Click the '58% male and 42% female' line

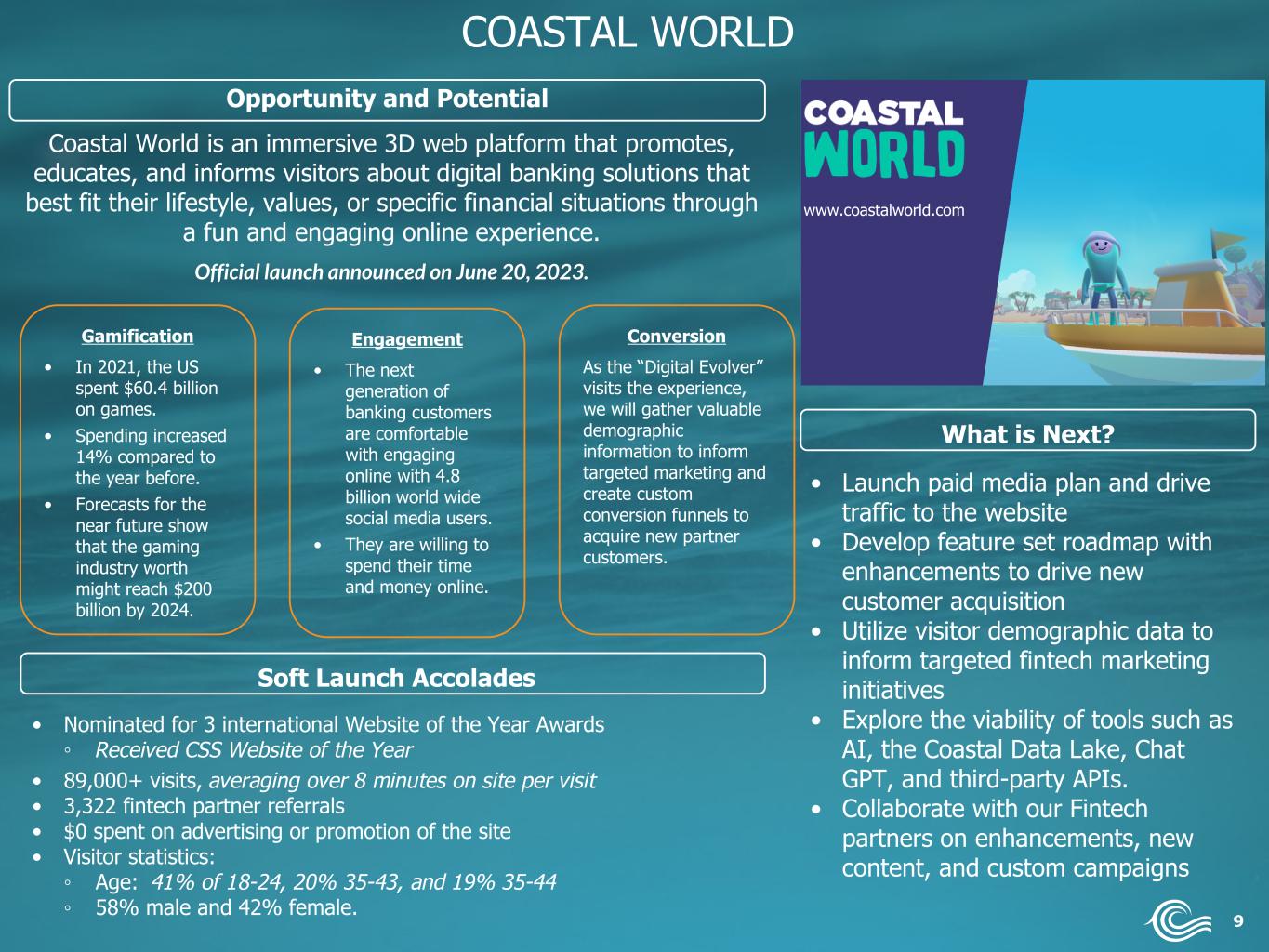click(x=226, y=907)
